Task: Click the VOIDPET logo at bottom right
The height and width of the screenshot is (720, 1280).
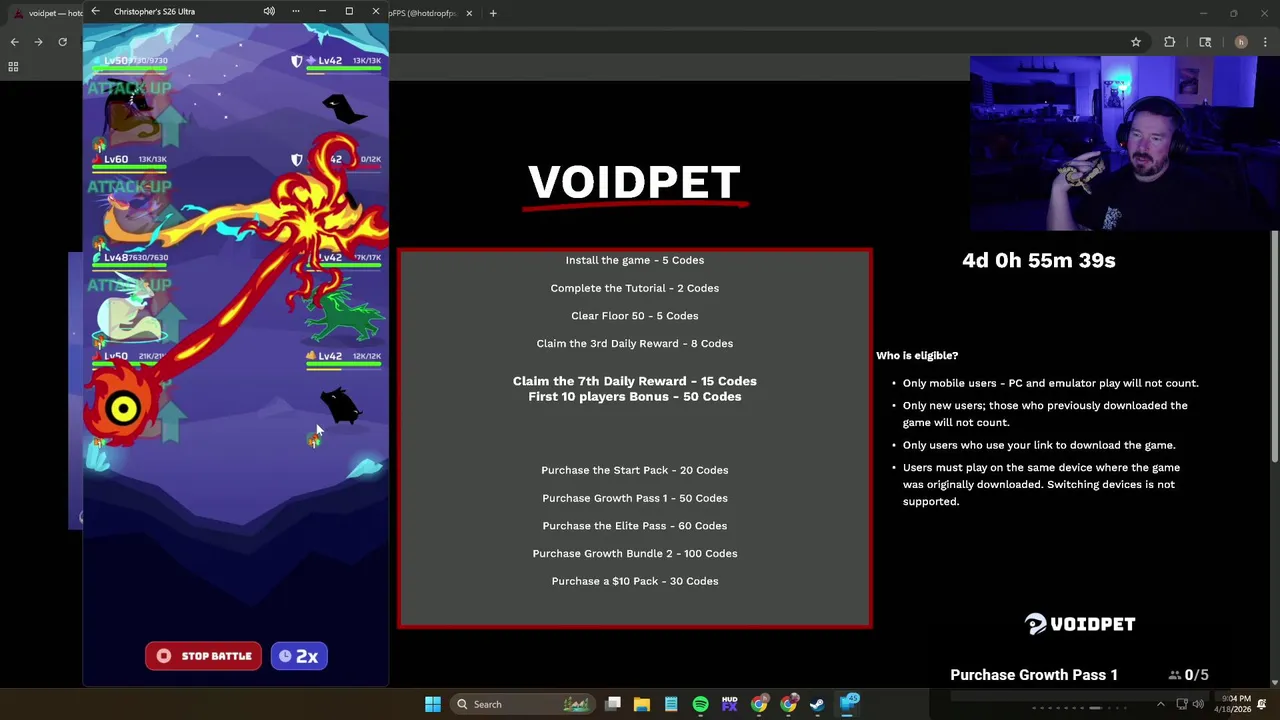Action: coord(1080,624)
